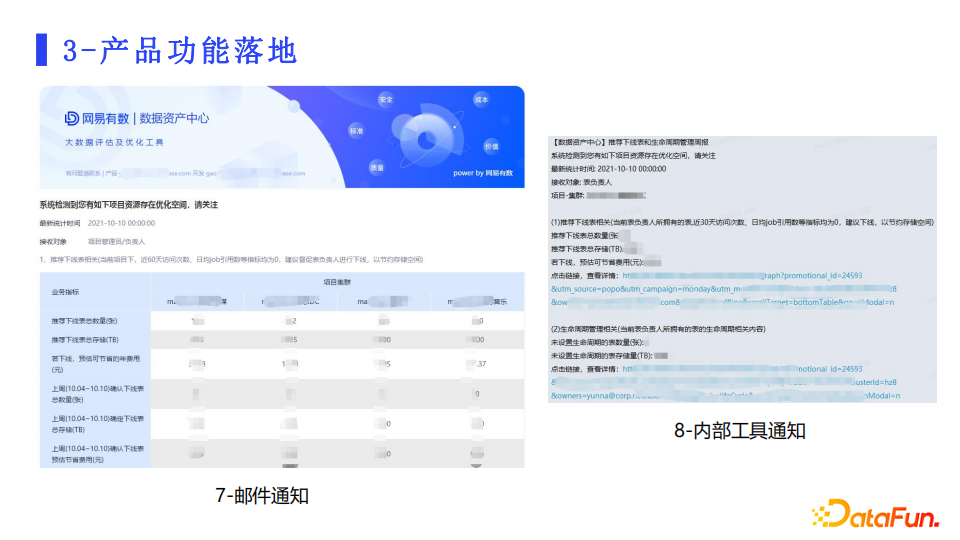
Task: Click the slide title 3-产品功能落地
Action: click(x=179, y=50)
